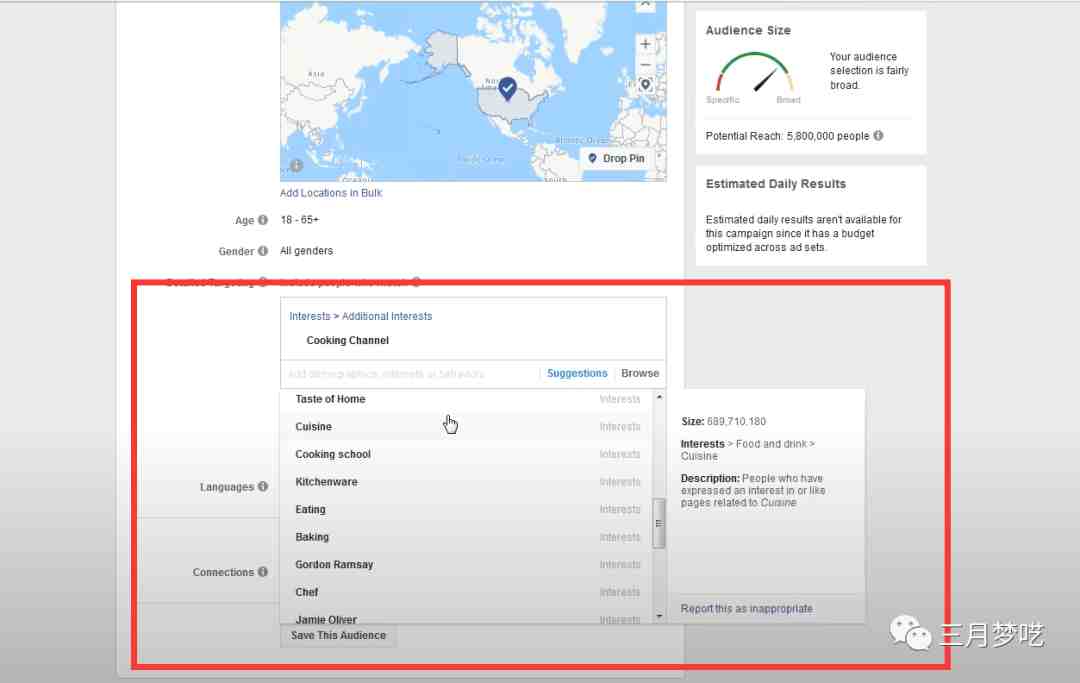Choose Taste of Home suggestion
1080x683 pixels.
466,399
